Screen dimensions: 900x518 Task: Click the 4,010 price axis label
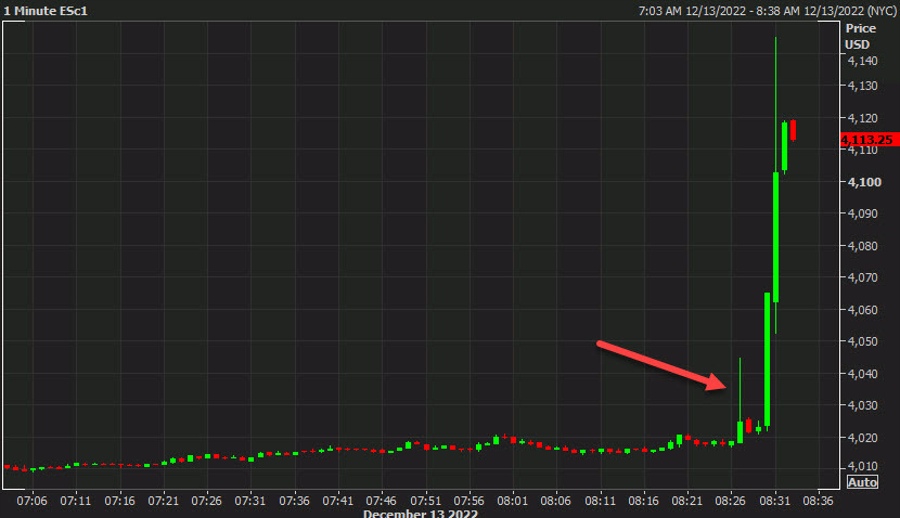pos(861,466)
